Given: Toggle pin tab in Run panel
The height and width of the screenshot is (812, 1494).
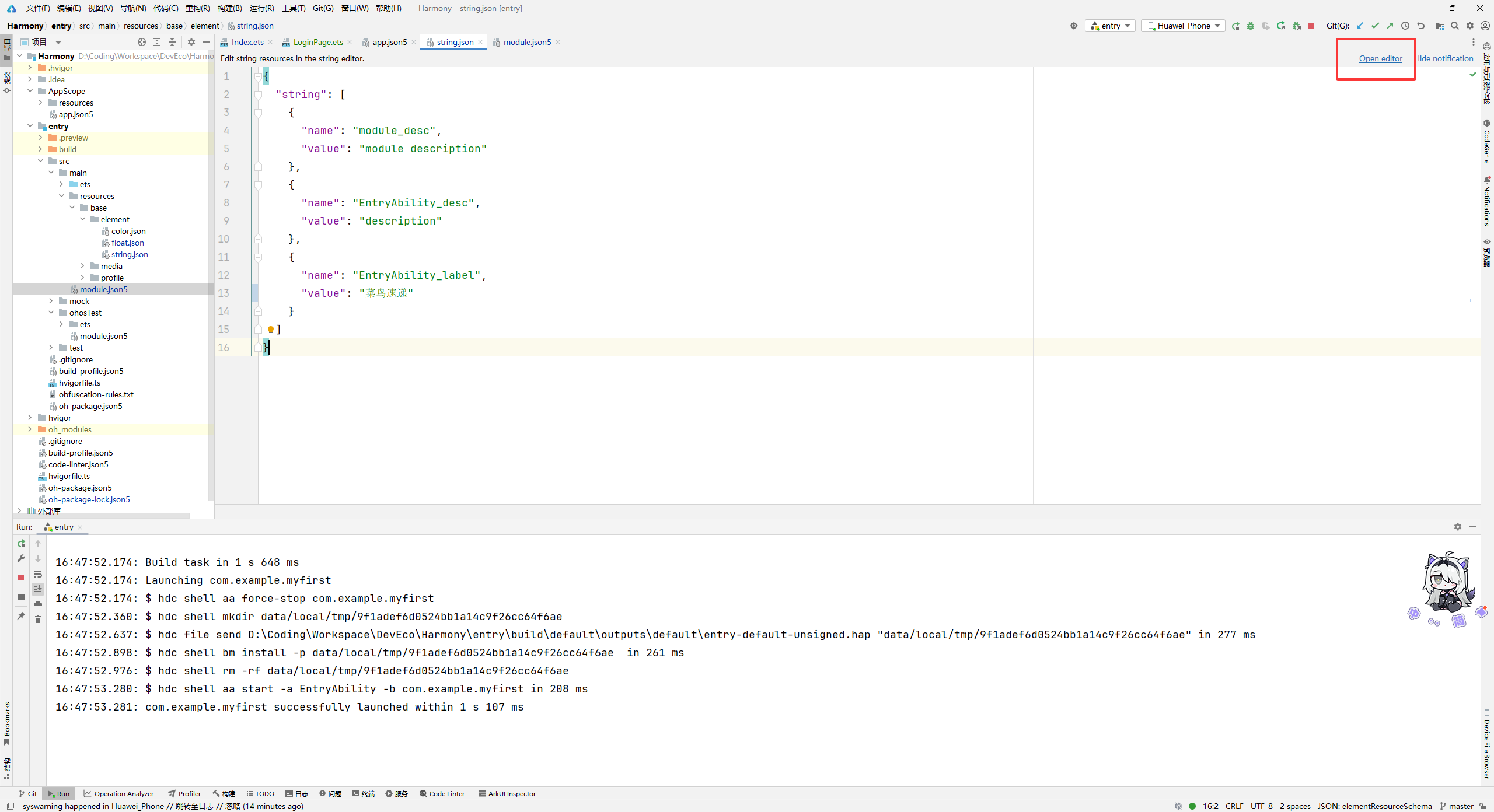Looking at the screenshot, I should pos(21,615).
